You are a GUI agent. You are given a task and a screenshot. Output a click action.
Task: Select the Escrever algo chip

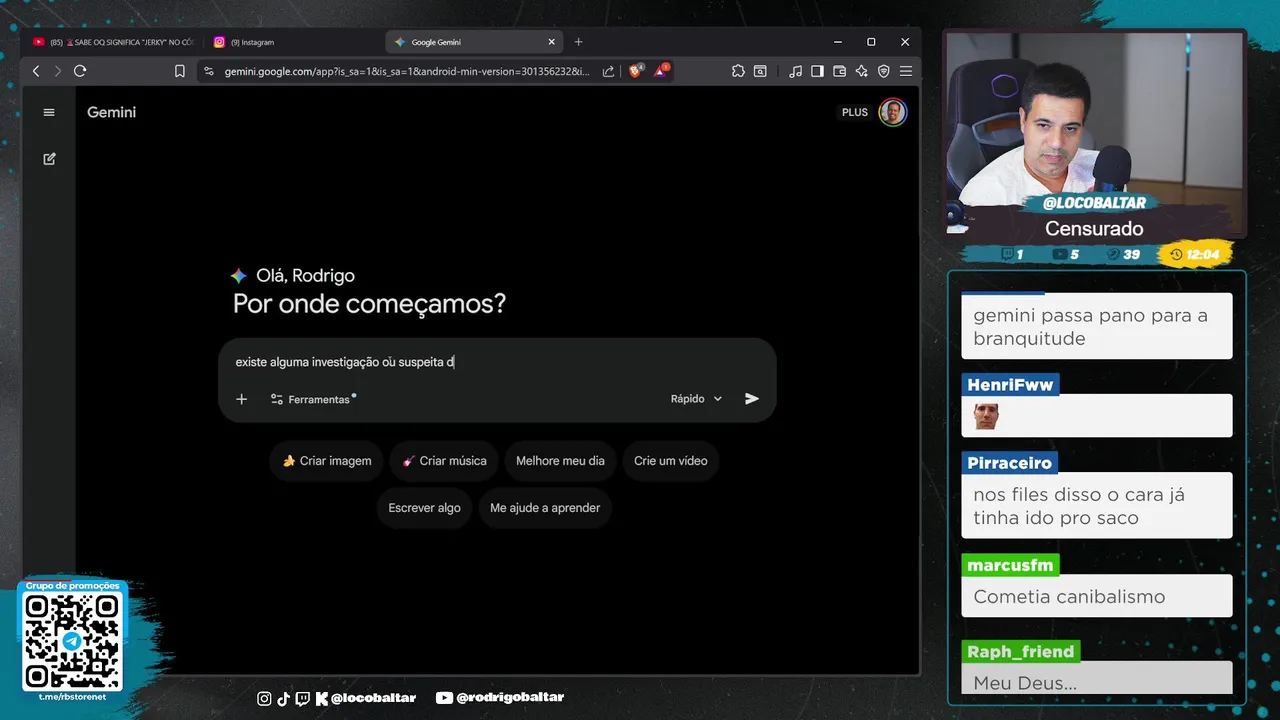click(424, 508)
